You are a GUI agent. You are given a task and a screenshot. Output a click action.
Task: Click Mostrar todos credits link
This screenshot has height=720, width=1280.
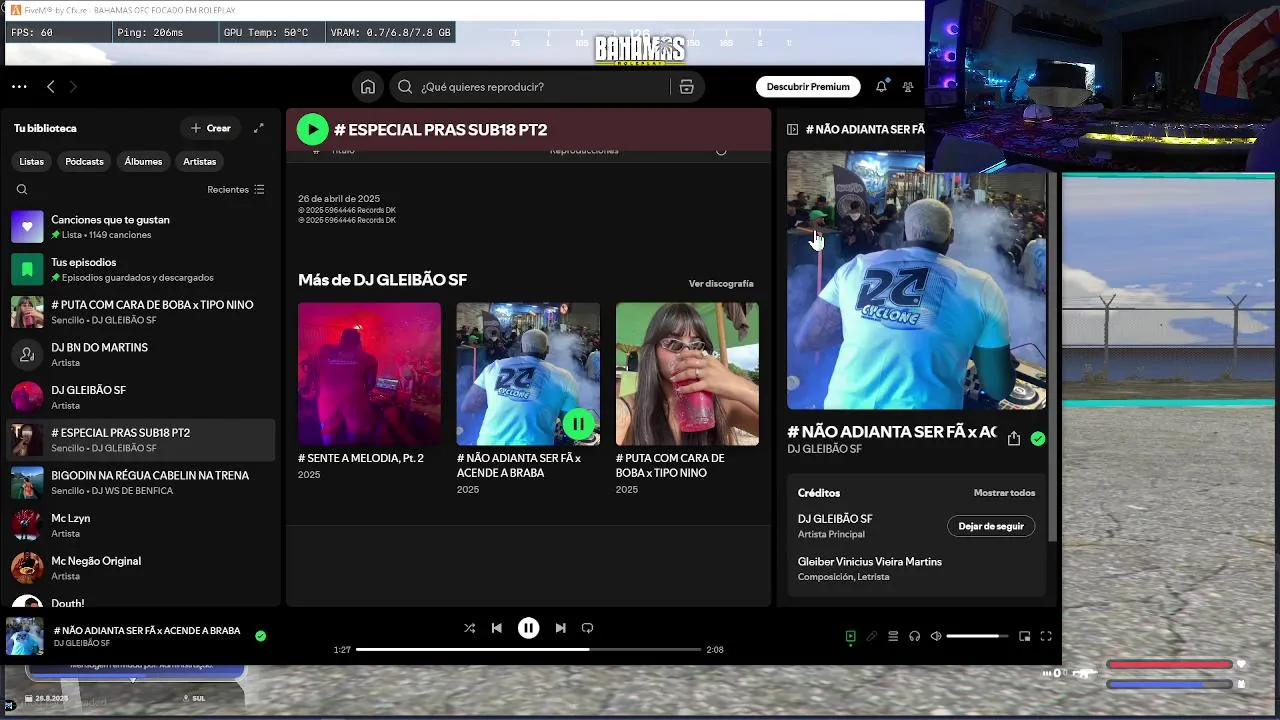click(x=1004, y=493)
